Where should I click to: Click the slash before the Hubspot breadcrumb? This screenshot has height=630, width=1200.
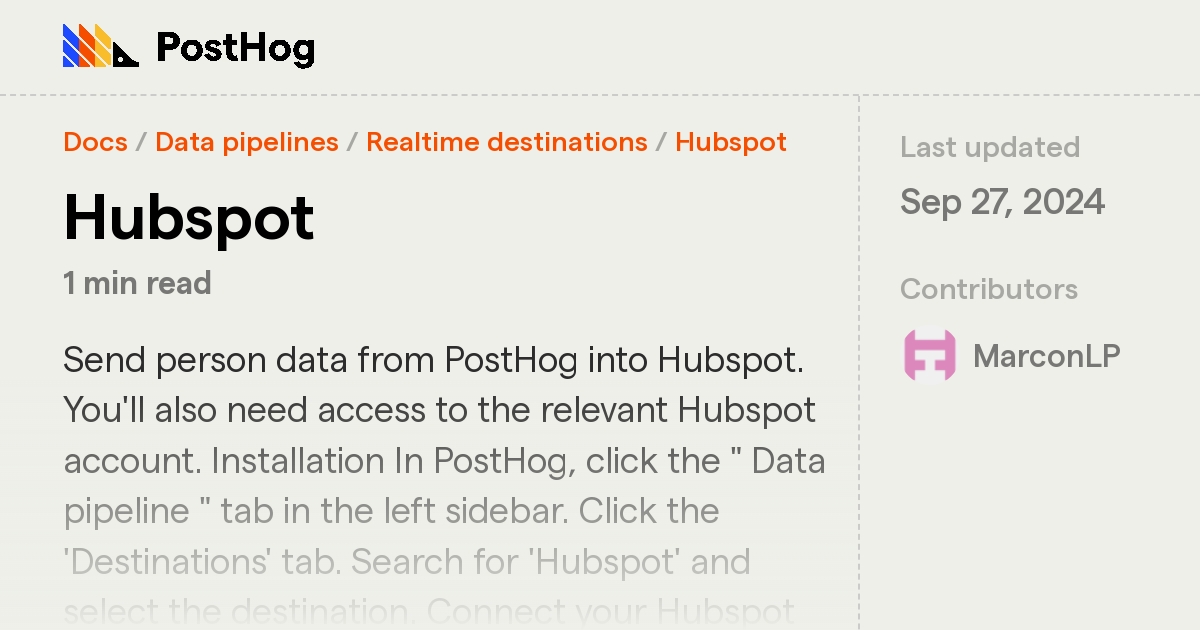[x=661, y=142]
